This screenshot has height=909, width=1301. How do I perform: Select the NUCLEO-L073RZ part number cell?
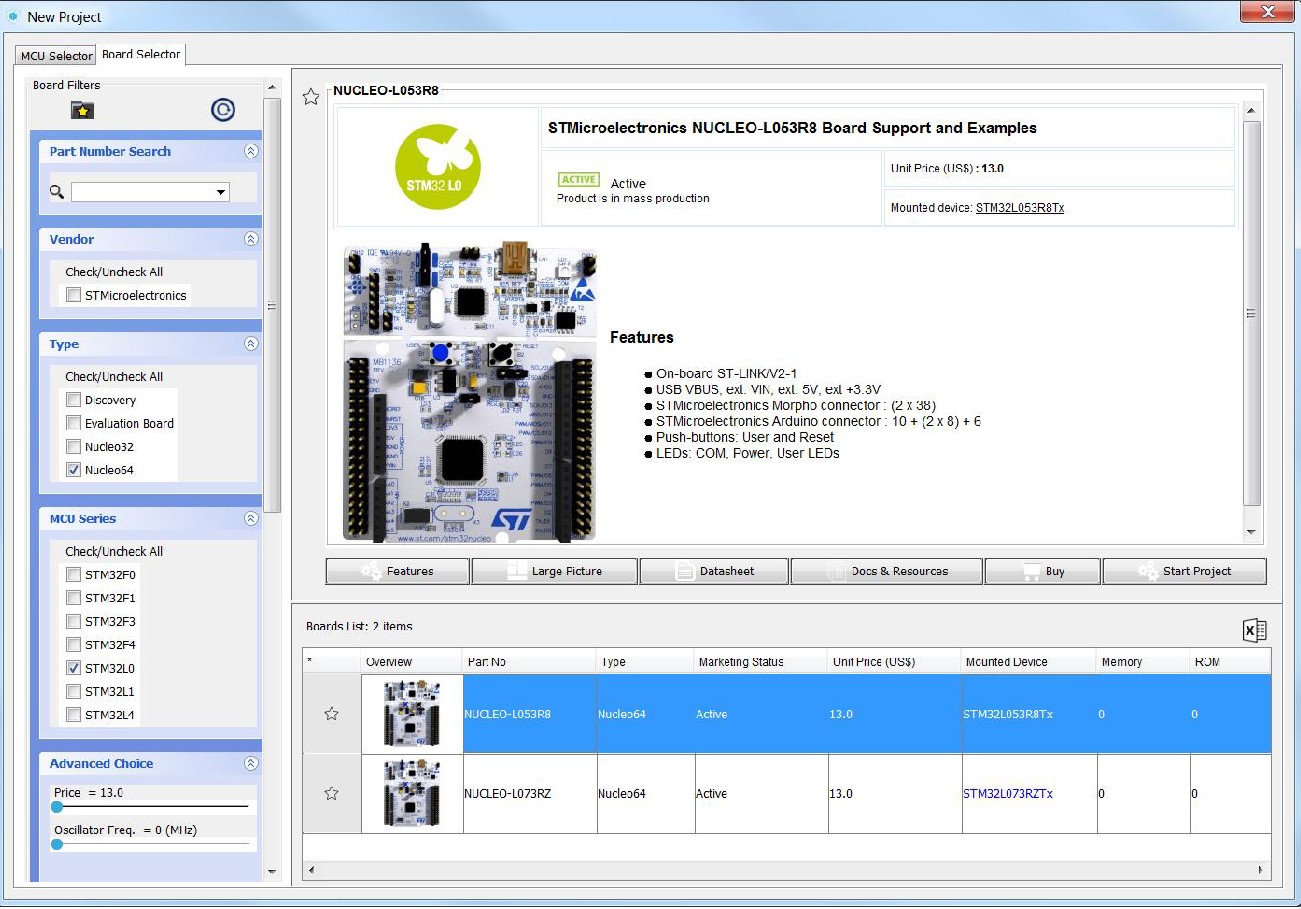pyautogui.click(x=530, y=793)
